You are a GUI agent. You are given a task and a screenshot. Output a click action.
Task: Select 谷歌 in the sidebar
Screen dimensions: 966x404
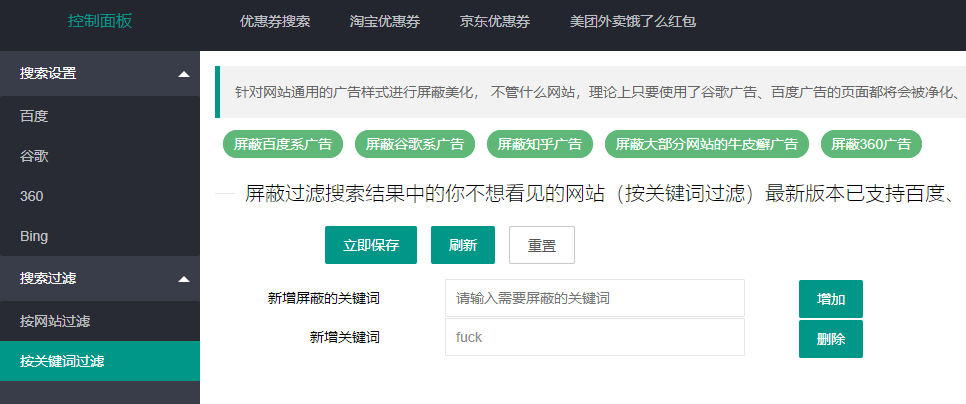[x=100, y=156]
